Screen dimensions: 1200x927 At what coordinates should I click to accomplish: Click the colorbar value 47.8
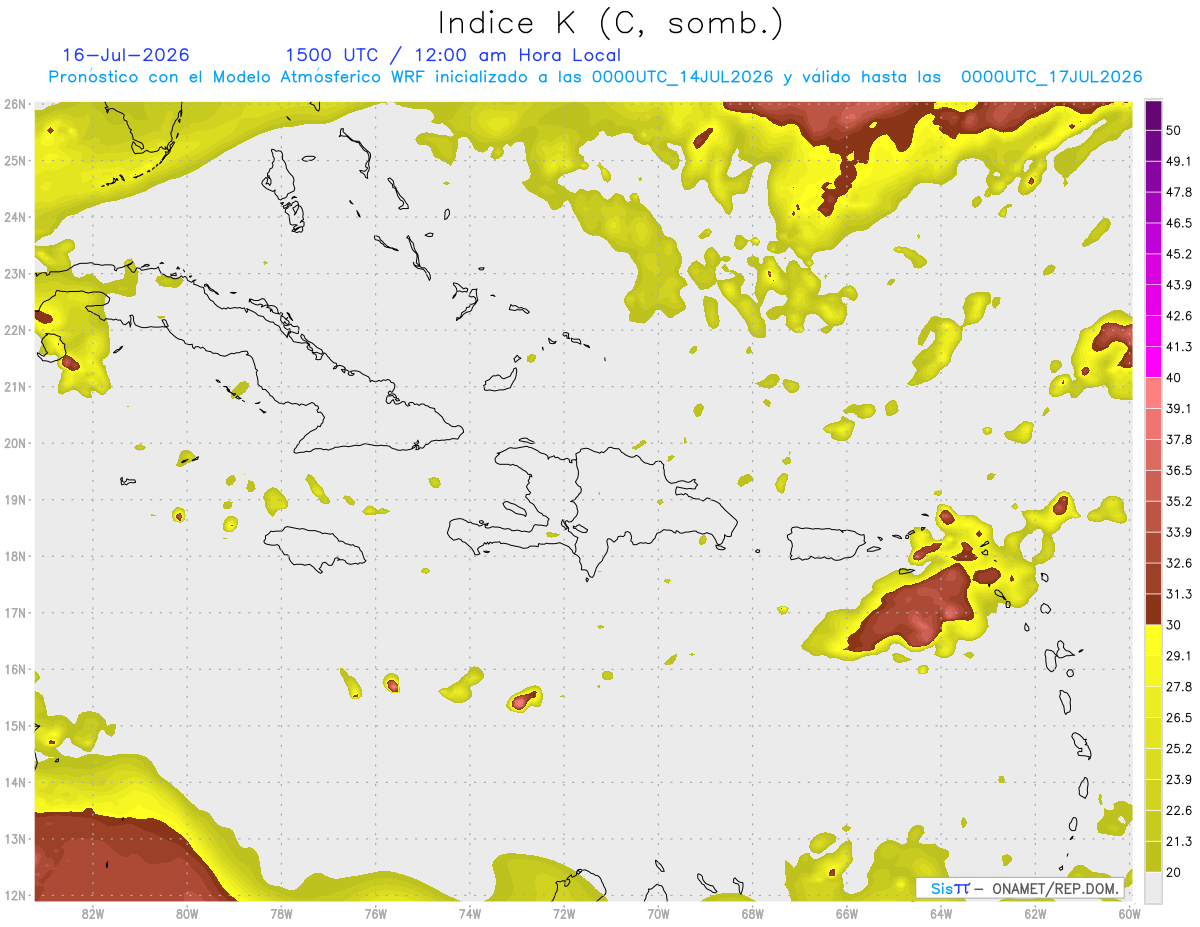coord(1179,192)
